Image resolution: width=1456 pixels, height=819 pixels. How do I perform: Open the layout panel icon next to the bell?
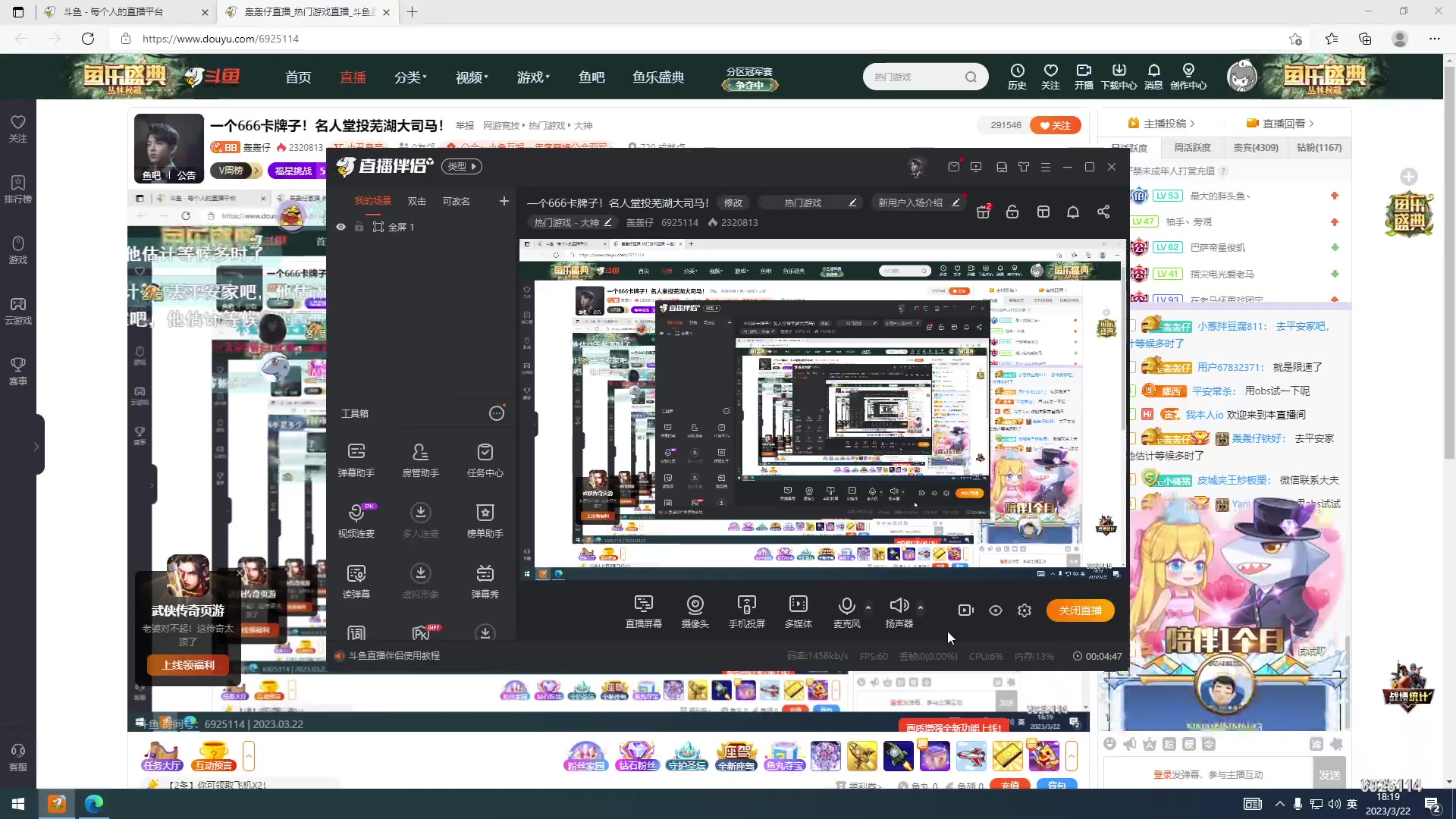point(1043,212)
